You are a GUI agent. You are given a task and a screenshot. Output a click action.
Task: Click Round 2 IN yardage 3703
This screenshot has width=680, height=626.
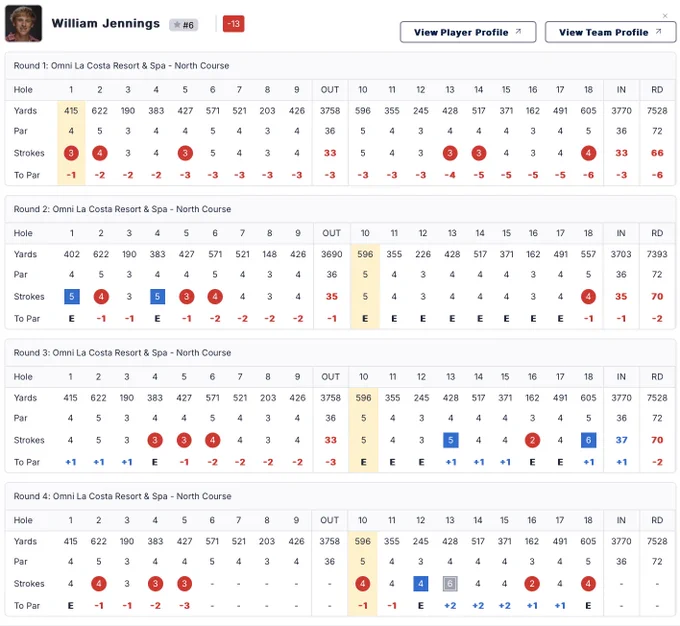tap(621, 254)
